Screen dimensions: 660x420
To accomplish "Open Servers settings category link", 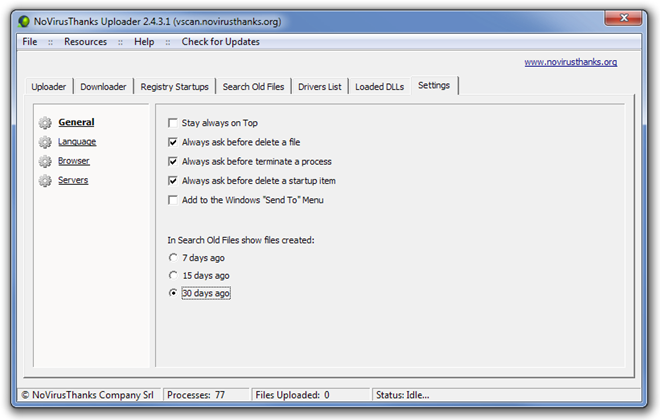I will point(73,180).
